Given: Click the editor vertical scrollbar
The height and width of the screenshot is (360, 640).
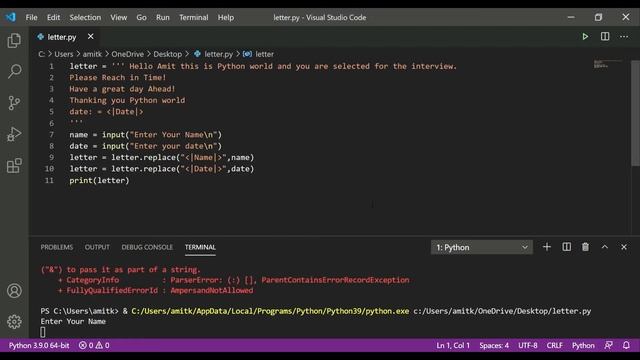Looking at the screenshot, I should point(635,113).
